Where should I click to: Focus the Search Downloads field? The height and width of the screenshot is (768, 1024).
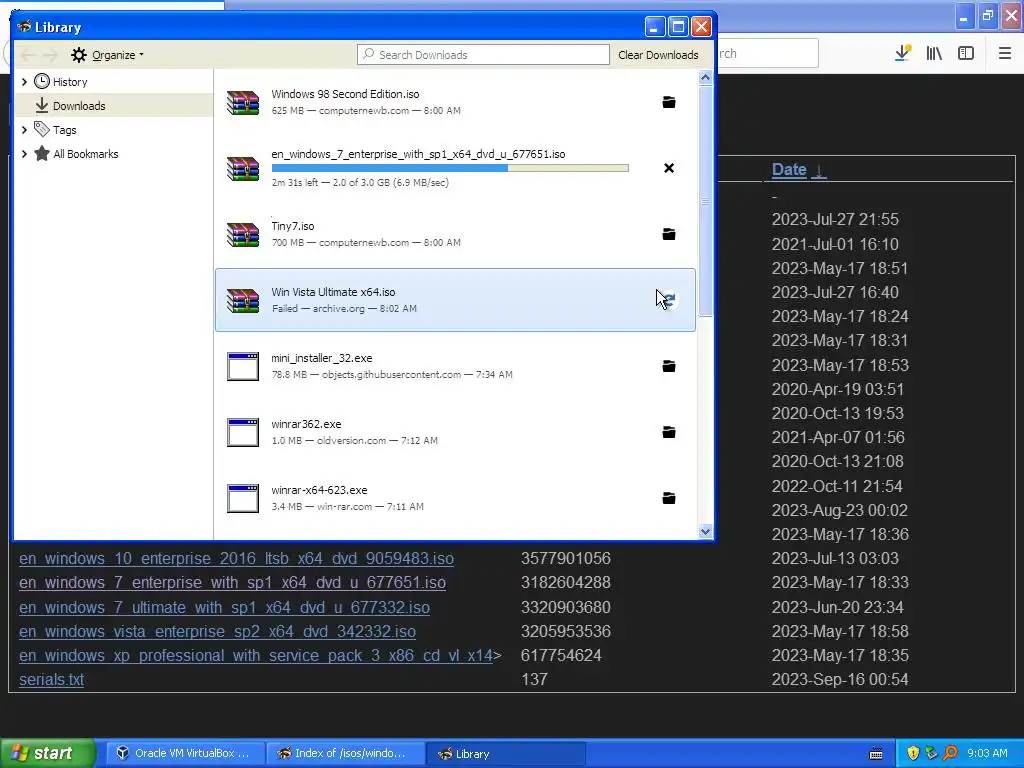(x=483, y=55)
